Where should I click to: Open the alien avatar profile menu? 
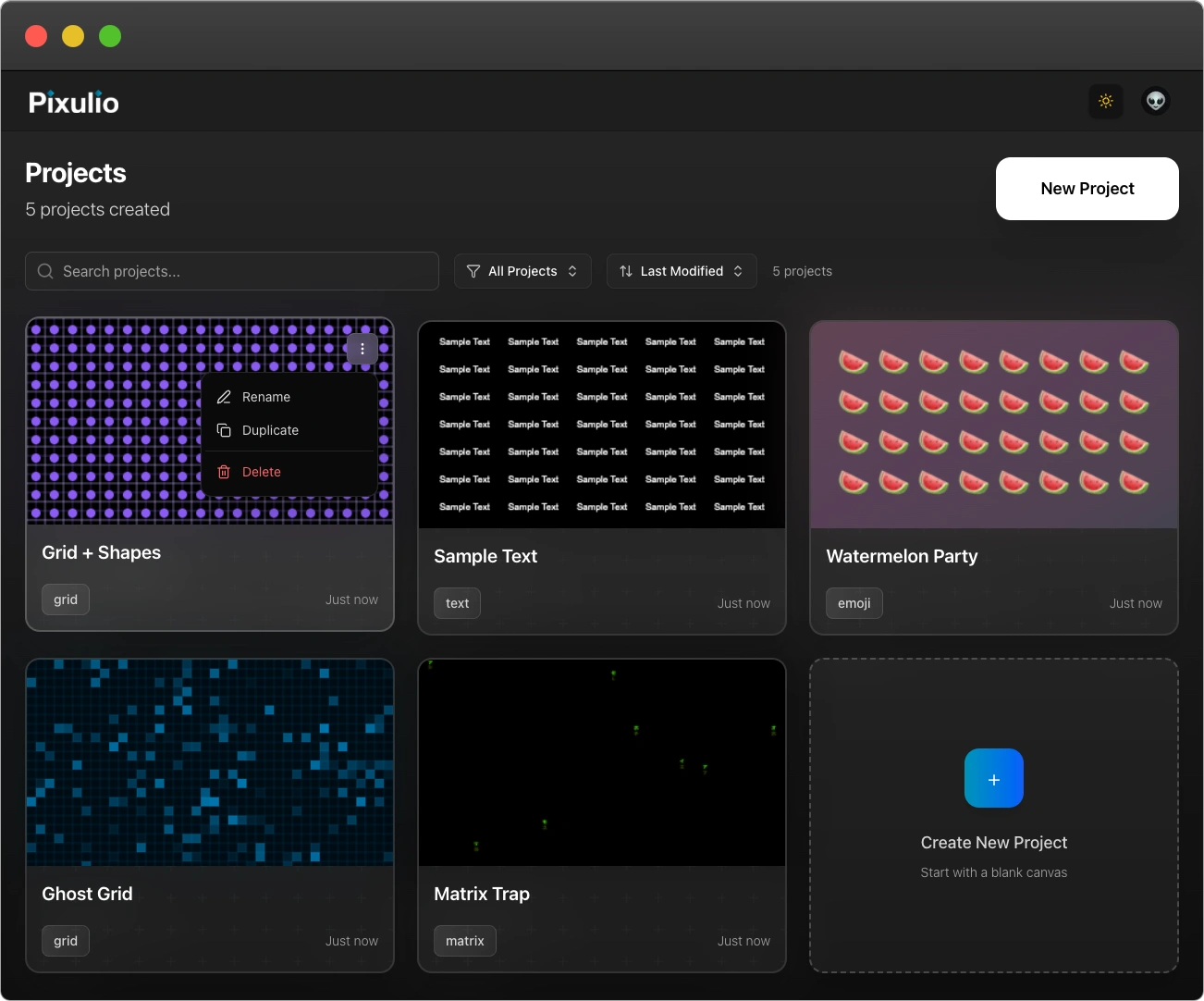click(x=1155, y=101)
